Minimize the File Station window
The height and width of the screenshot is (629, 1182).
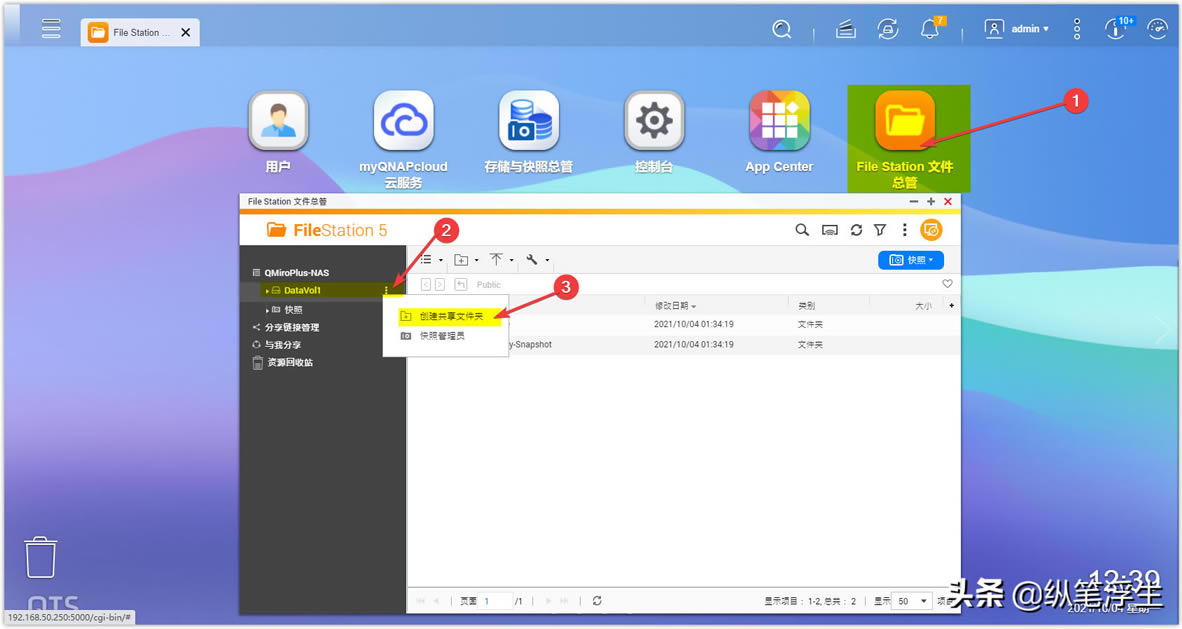tap(914, 201)
